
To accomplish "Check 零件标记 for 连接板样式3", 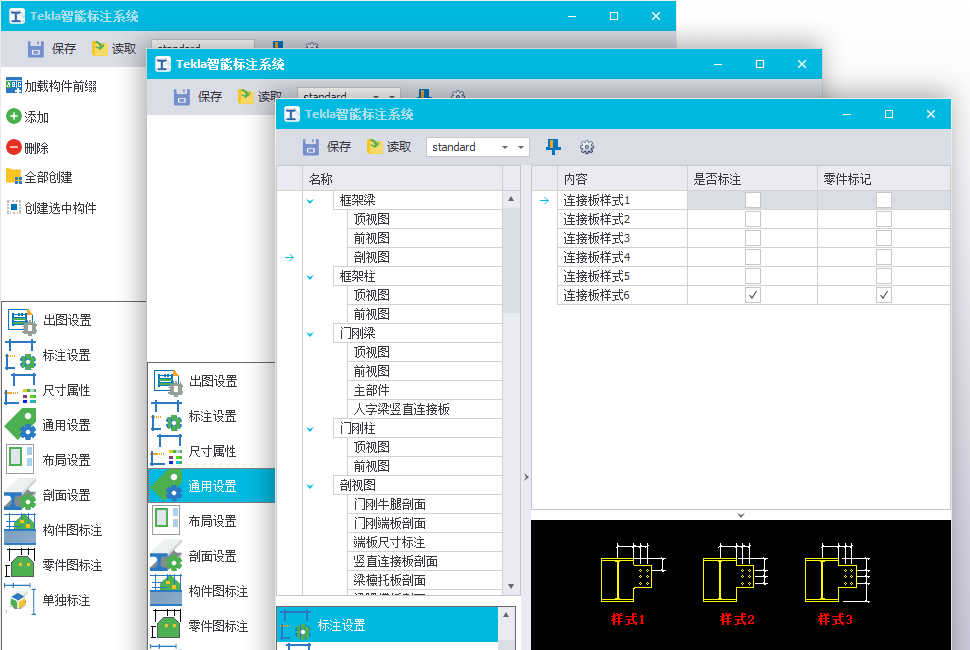I will pos(884,238).
